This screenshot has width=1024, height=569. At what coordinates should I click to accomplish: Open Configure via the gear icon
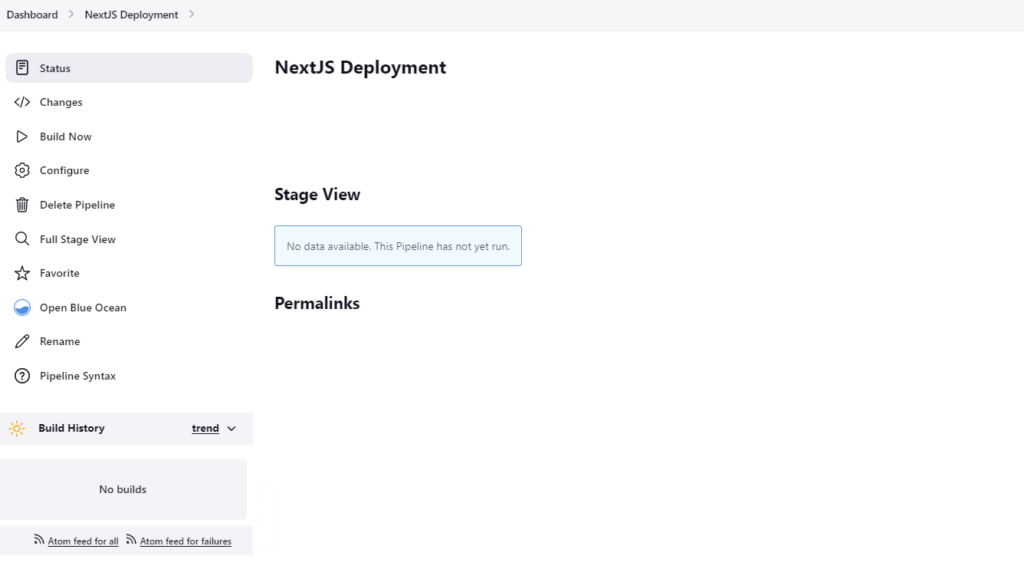pos(22,171)
